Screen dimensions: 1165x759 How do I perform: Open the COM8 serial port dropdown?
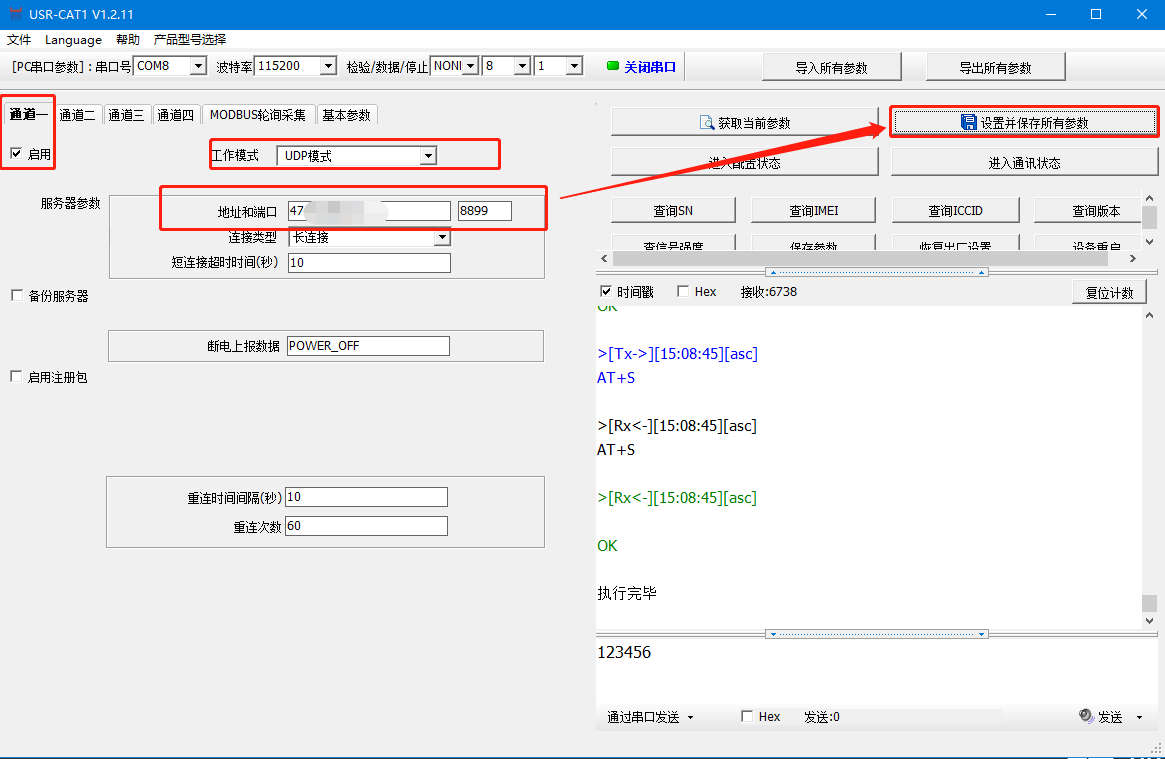tap(198, 66)
